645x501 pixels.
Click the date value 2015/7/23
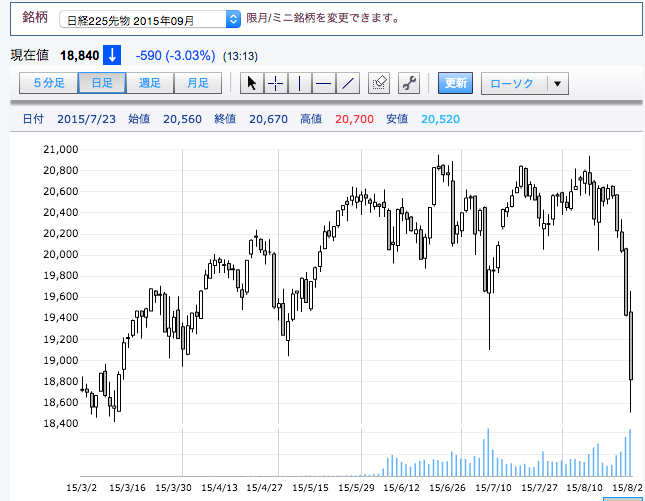tap(86, 119)
